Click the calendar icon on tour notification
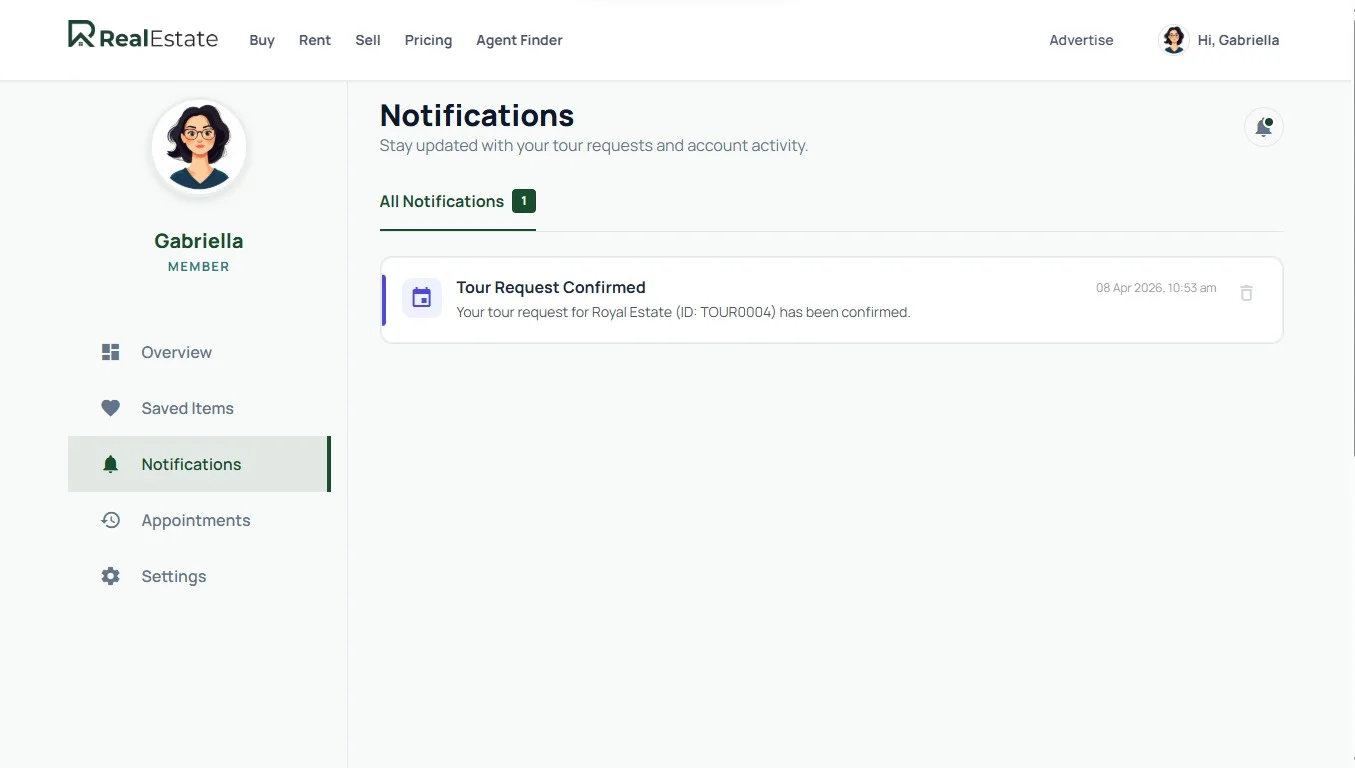The image size is (1355, 768). point(422,298)
